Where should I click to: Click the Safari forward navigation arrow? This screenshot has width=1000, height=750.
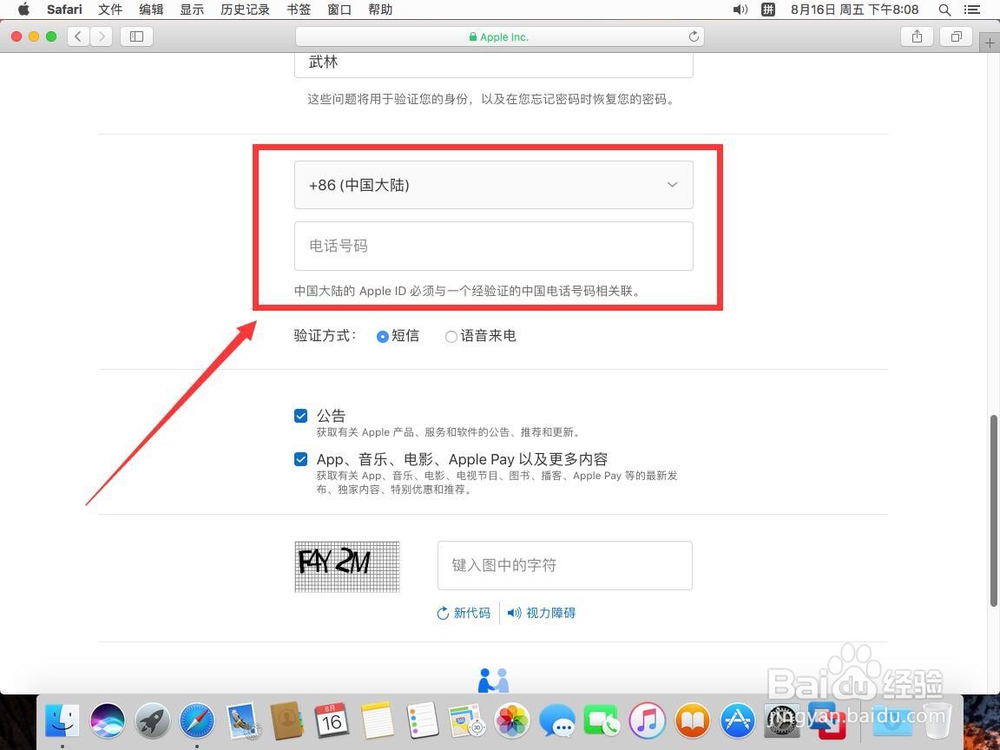[x=101, y=36]
